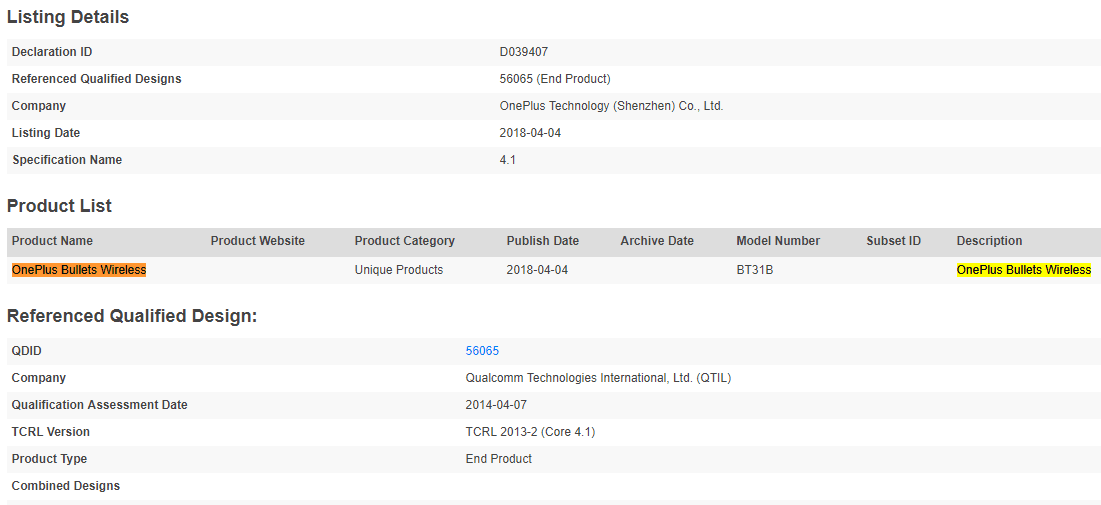Click the Declaration ID value D039407
1101x505 pixels.
[x=523, y=52]
